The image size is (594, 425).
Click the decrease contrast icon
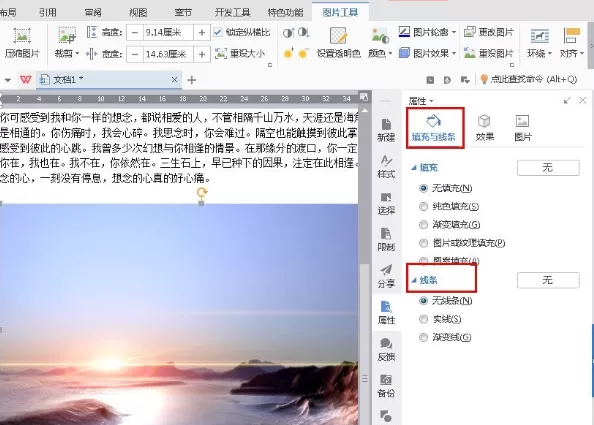pyautogui.click(x=303, y=33)
